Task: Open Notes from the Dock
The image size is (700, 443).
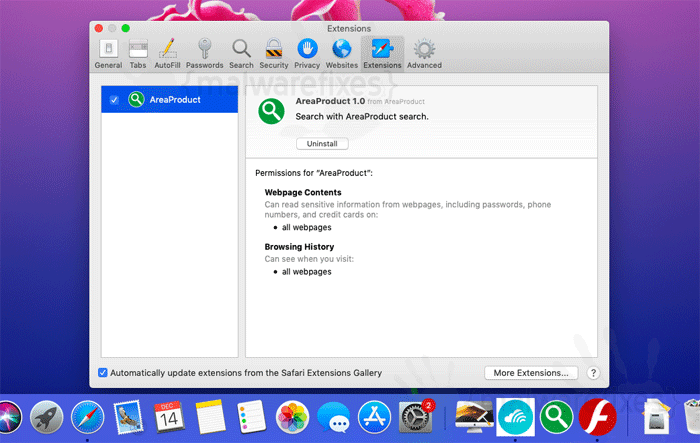Action: [210, 417]
